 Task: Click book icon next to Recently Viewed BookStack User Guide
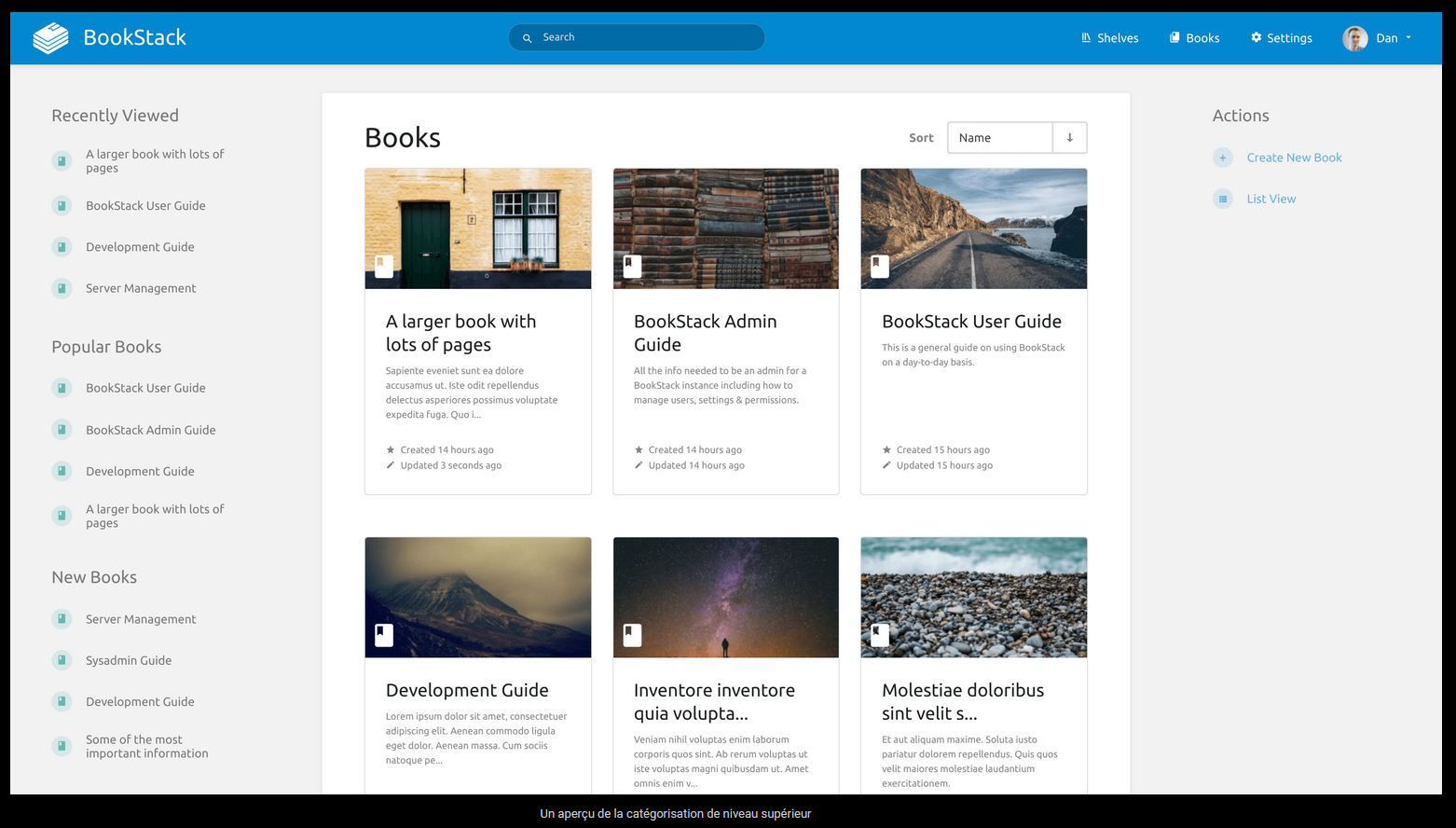[62, 206]
